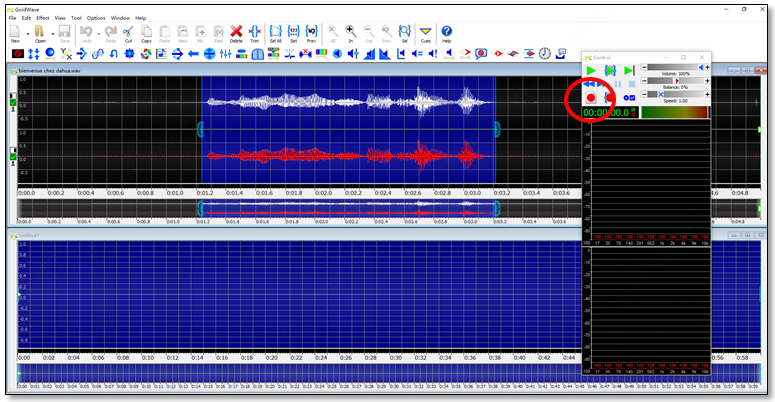Open the Help menu in menu bar
The width and height of the screenshot is (775, 402).
[x=141, y=18]
